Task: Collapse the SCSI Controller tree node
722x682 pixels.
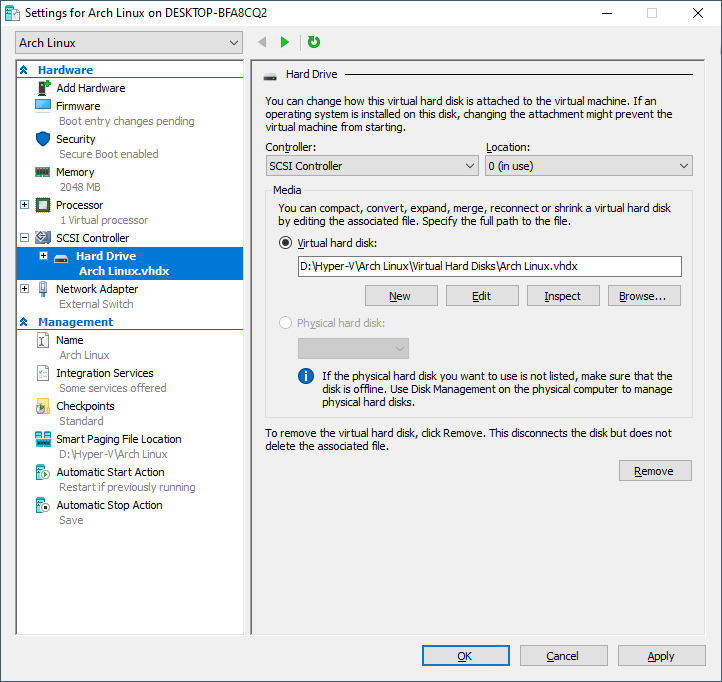Action: (25, 238)
